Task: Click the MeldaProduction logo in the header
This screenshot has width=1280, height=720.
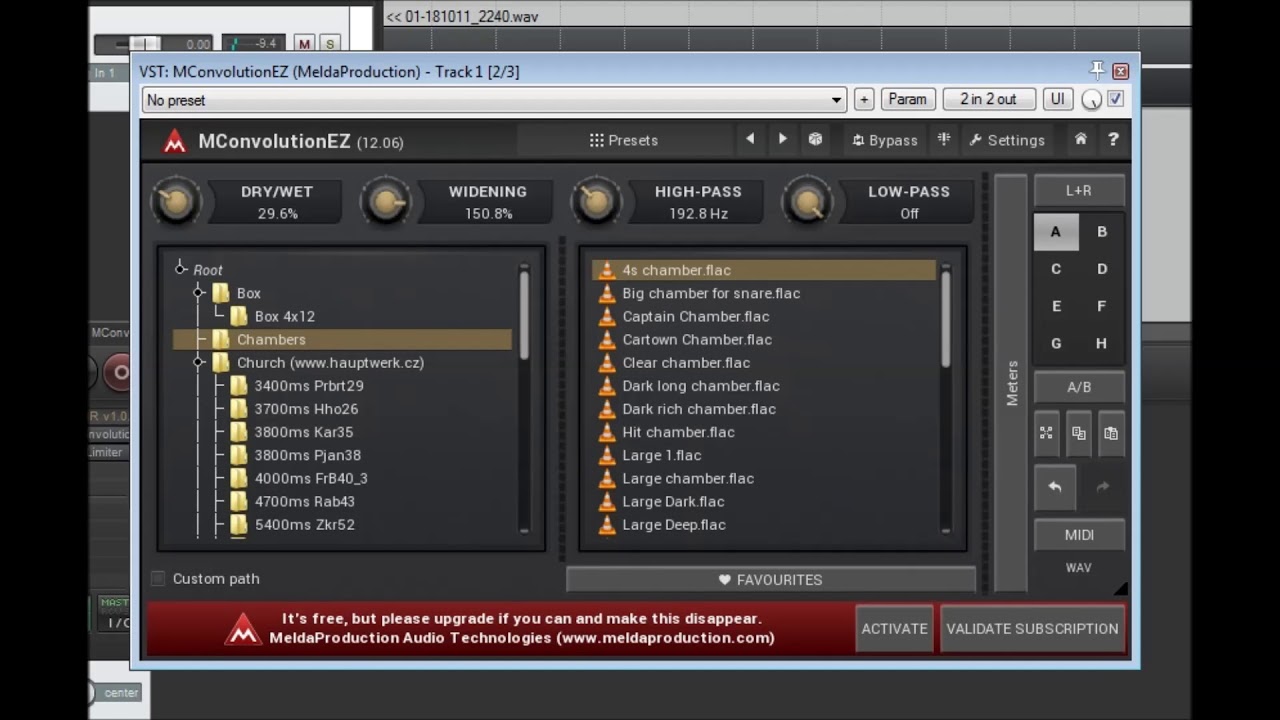Action: click(x=175, y=141)
